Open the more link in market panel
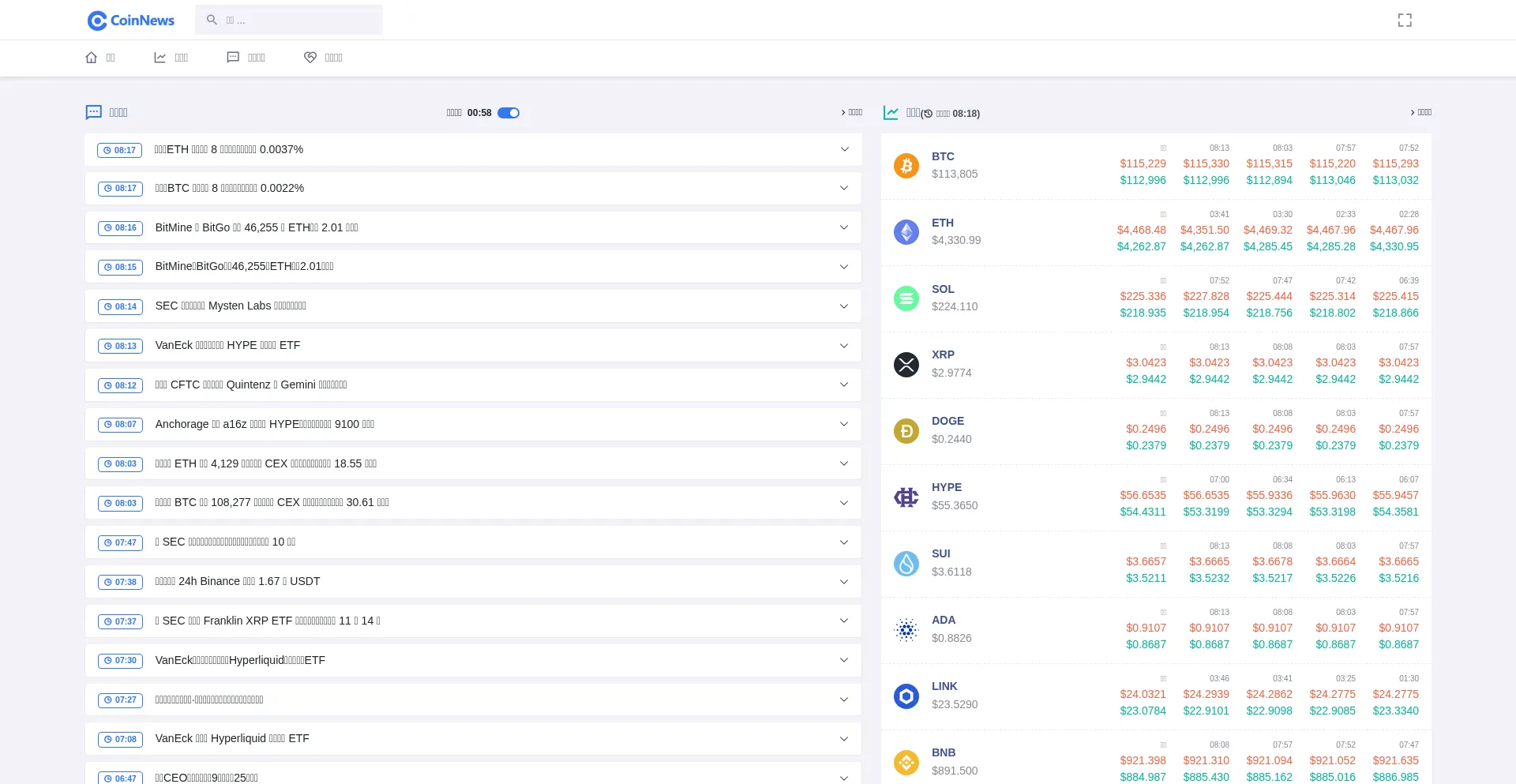This screenshot has width=1516, height=784. pyautogui.click(x=1420, y=112)
